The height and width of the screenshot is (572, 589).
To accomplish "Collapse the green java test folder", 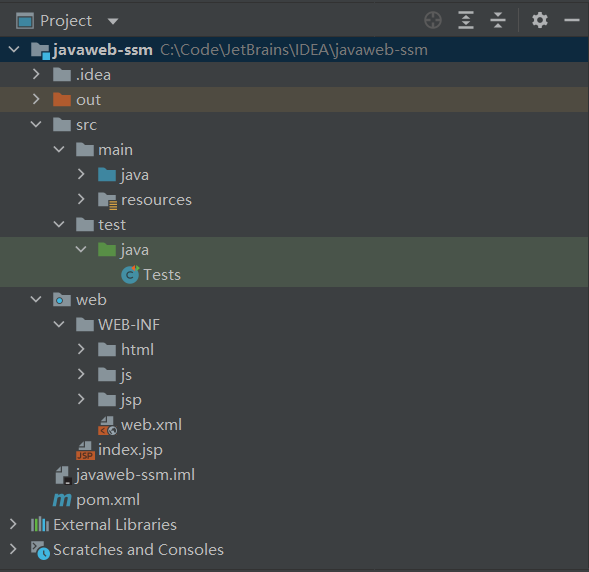I will 81,249.
